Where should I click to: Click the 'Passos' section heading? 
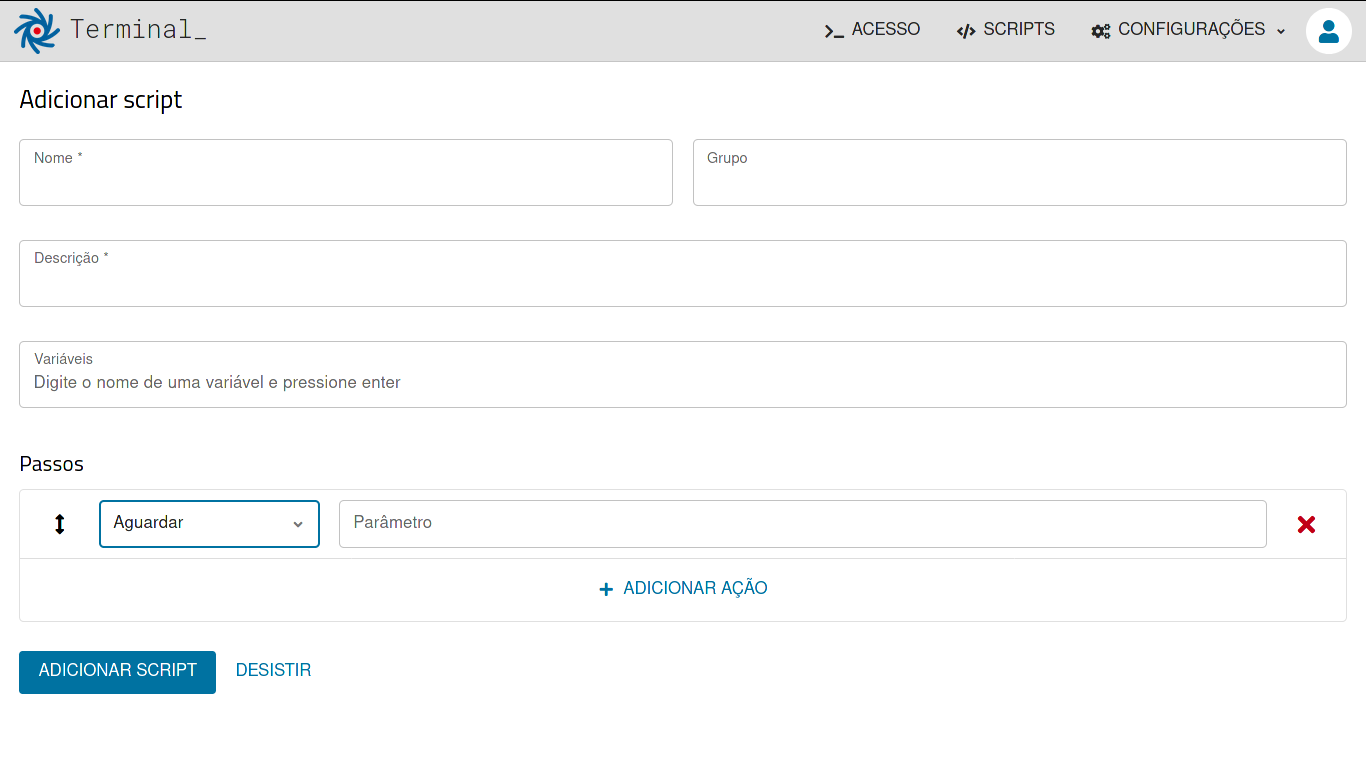(52, 464)
